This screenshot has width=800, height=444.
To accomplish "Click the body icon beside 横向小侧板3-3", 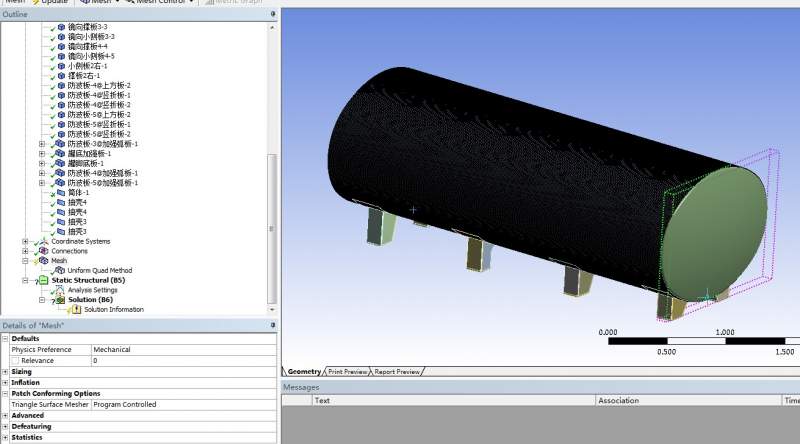I will (x=61, y=37).
